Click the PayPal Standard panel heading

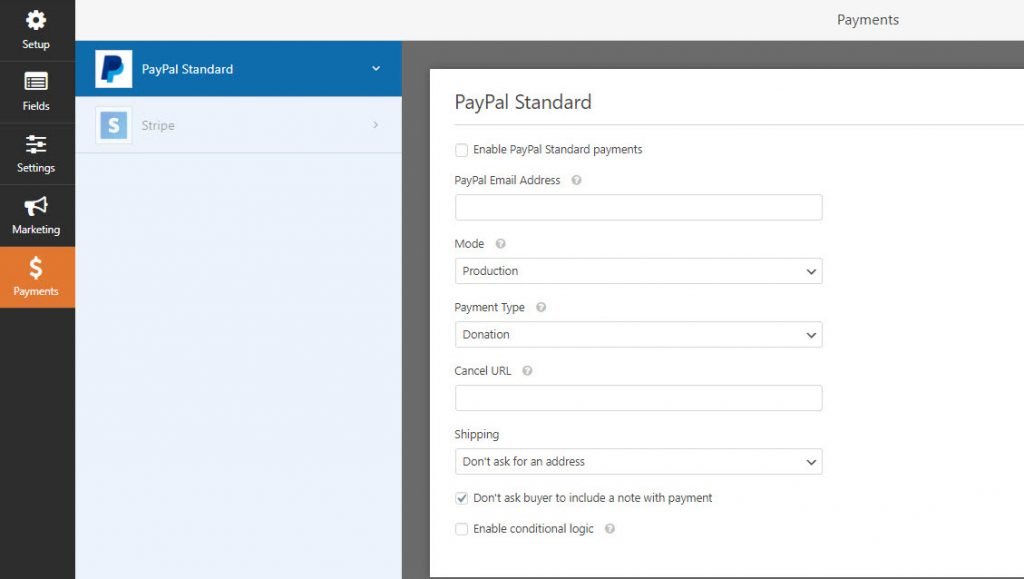click(523, 102)
